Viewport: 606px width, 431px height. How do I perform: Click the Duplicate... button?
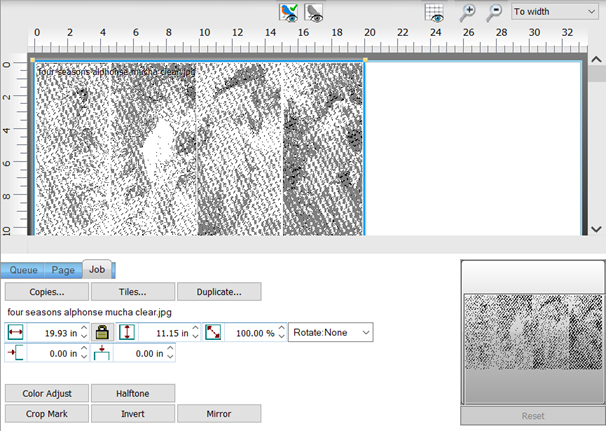[219, 292]
